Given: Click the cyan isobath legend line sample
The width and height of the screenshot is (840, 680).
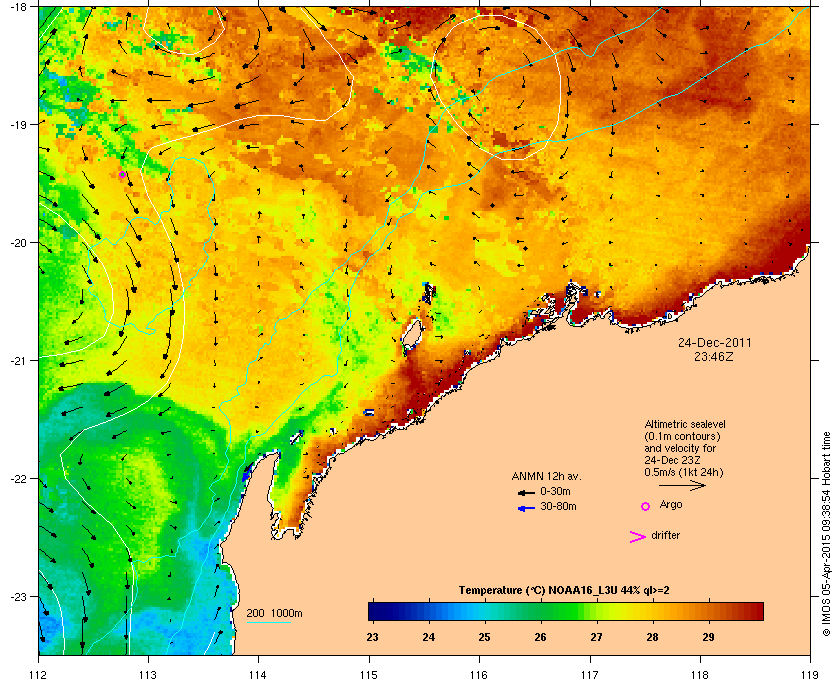Looking at the screenshot, I should point(268,622).
